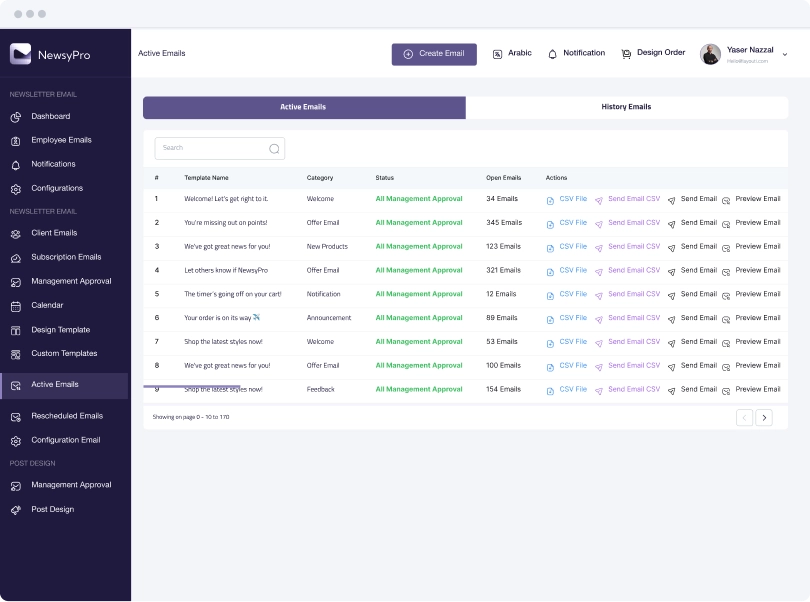810x602 pixels.
Task: Click the Template Name column header
Action: pyautogui.click(x=206, y=178)
